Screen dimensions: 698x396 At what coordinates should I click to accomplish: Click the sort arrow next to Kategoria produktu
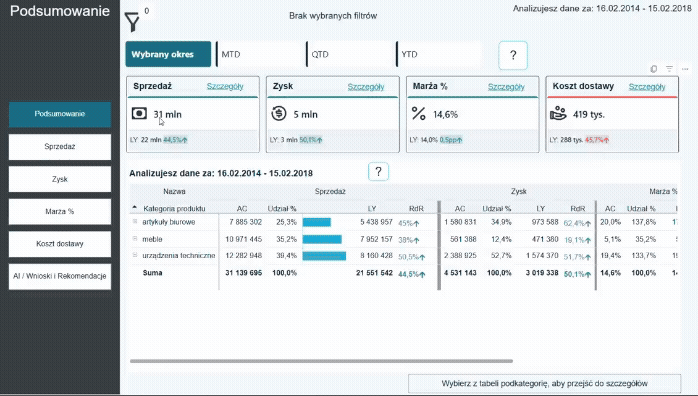(x=134, y=207)
